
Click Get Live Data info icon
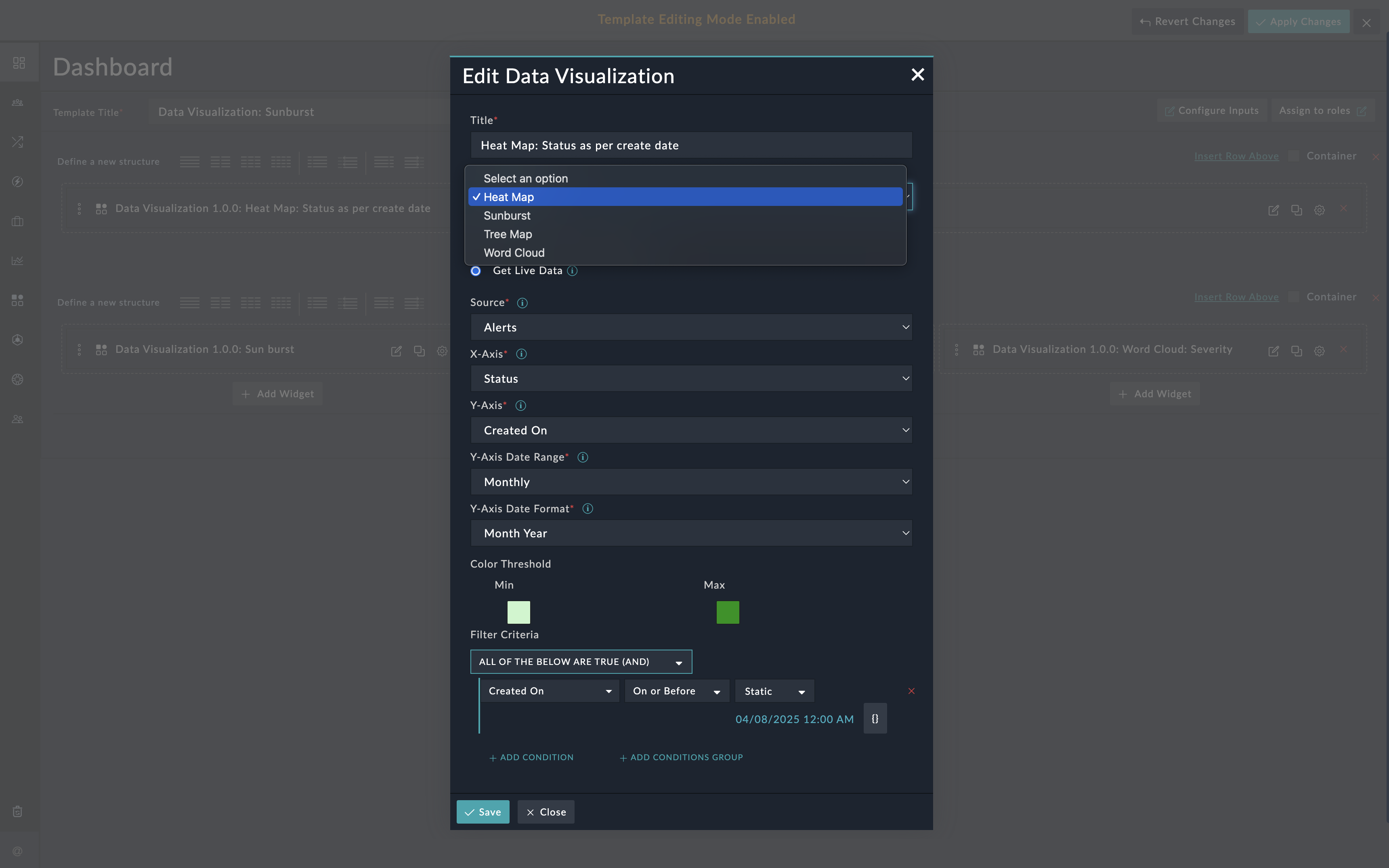(572, 271)
